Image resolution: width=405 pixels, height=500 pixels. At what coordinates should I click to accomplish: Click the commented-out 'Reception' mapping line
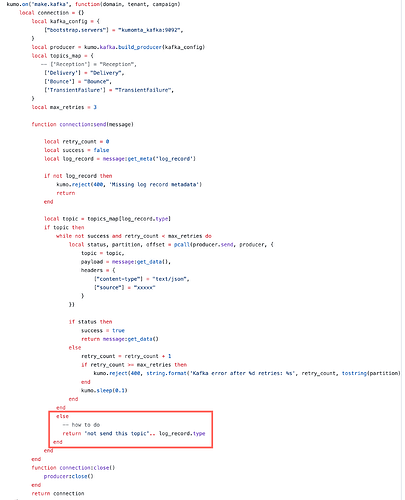click(89, 64)
